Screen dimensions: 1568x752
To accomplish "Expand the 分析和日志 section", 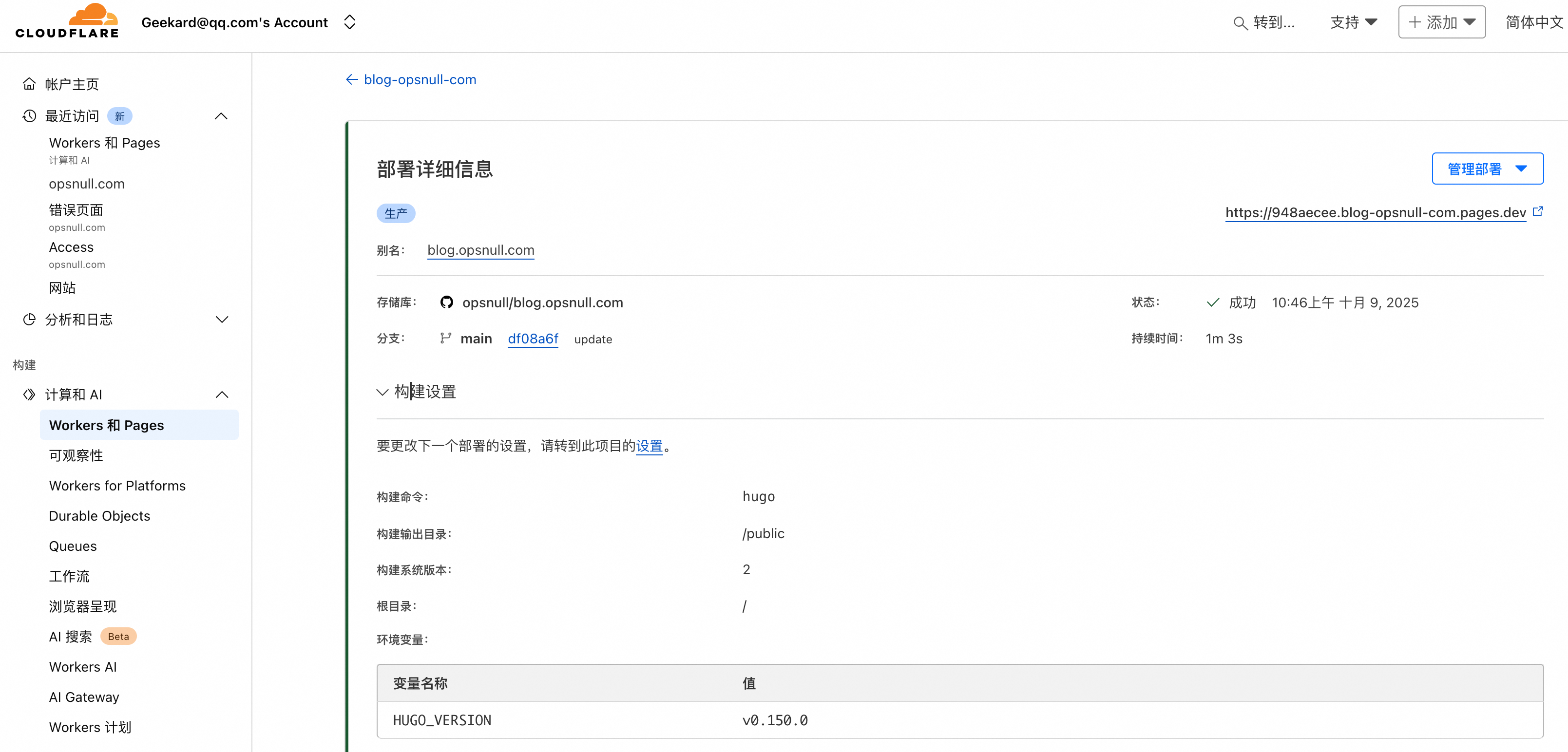I will (x=222, y=320).
